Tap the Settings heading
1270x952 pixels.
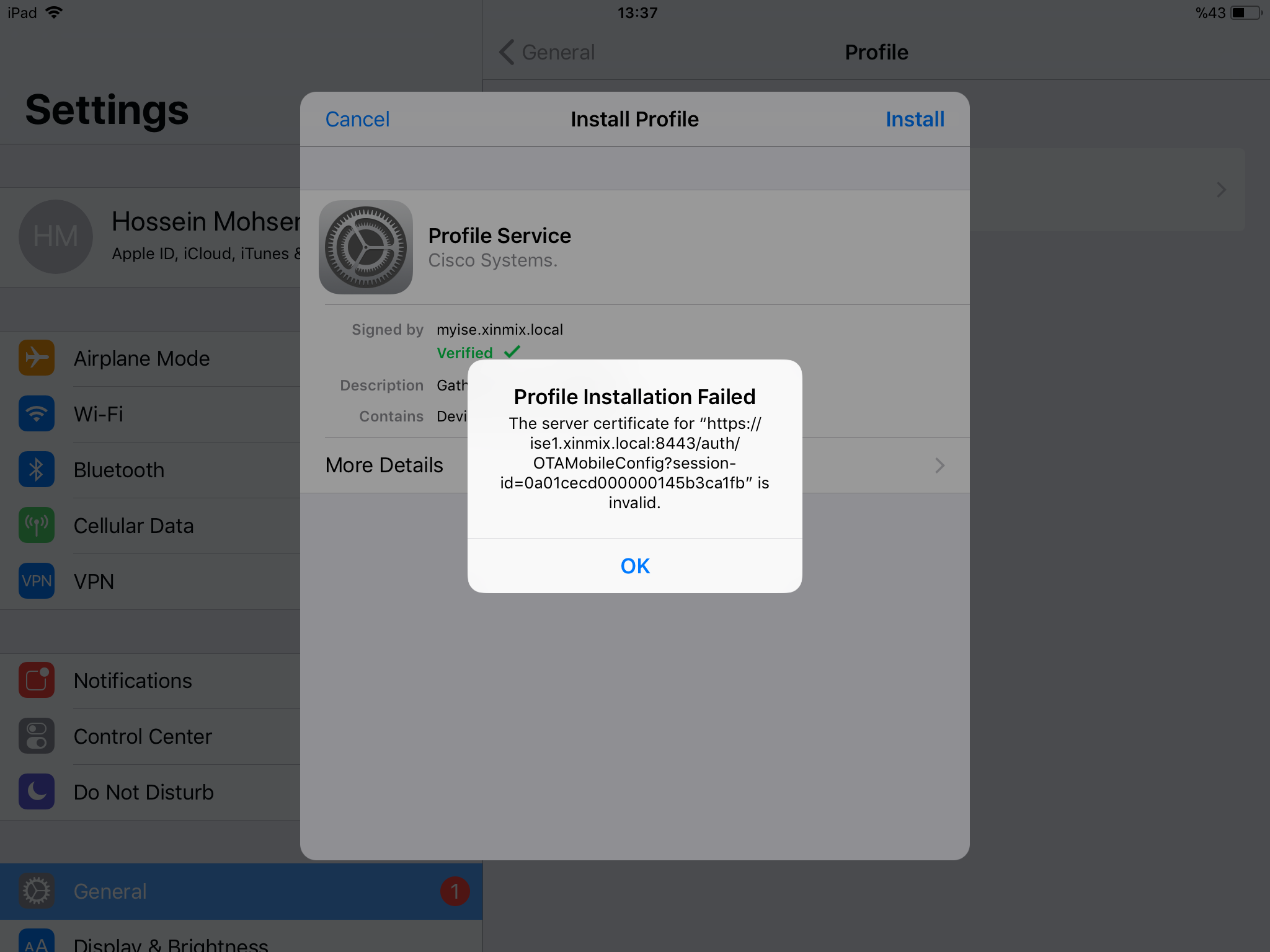[x=107, y=110]
